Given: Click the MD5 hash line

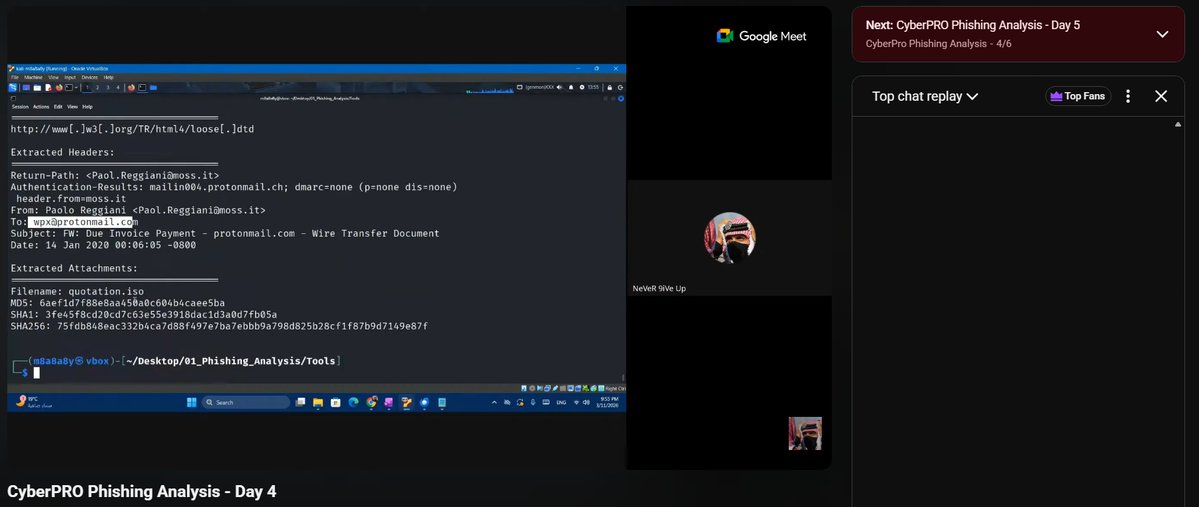Looking at the screenshot, I should pos(118,303).
